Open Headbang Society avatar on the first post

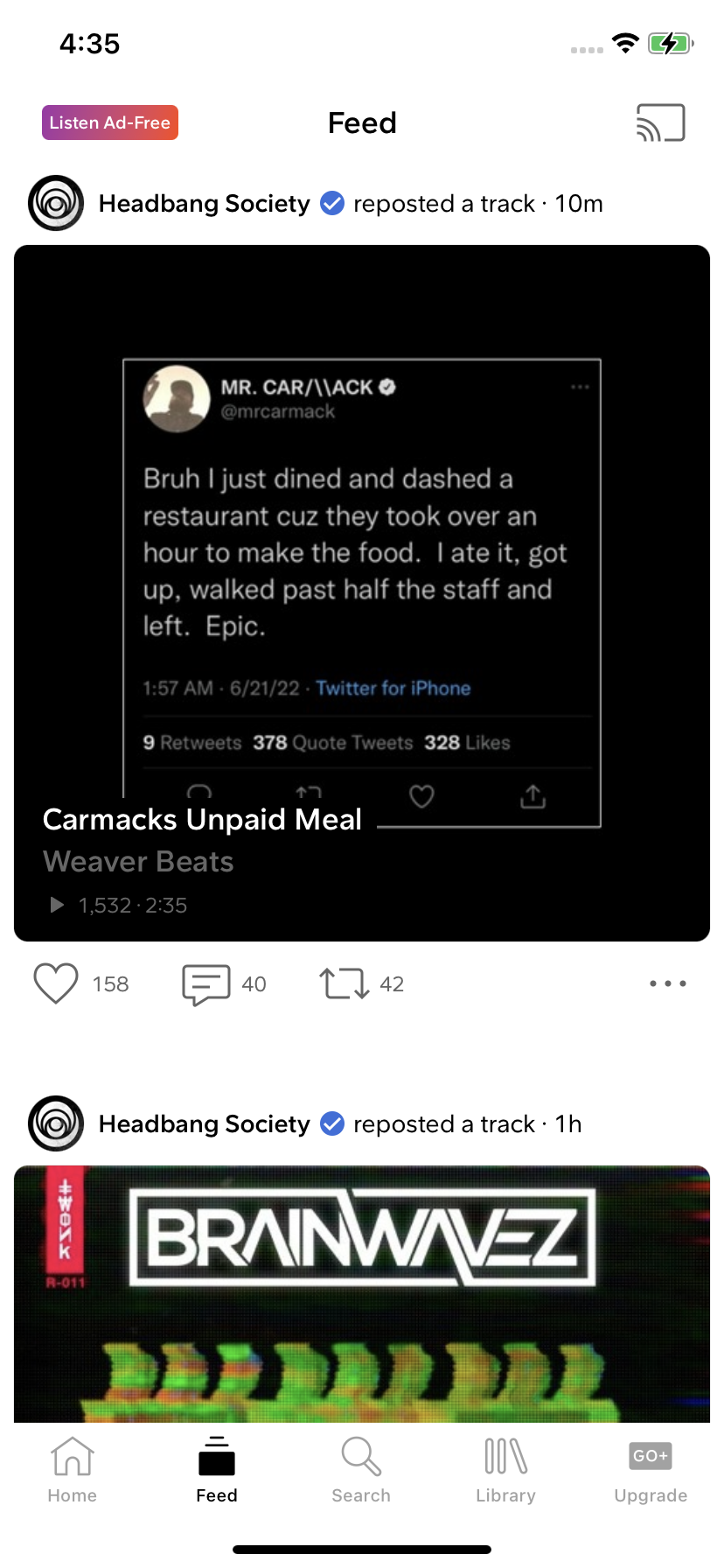(56, 203)
